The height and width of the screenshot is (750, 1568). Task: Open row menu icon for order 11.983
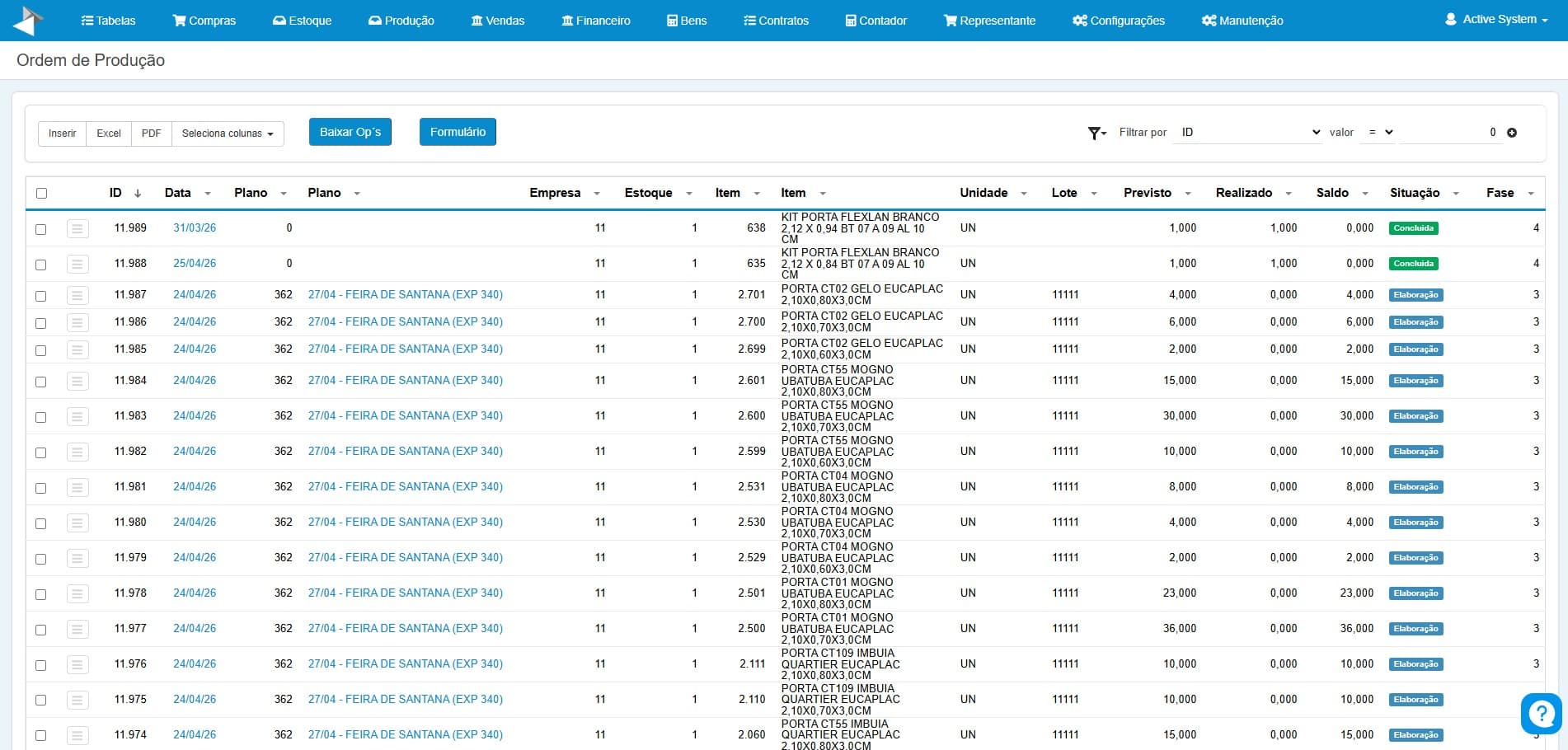(77, 416)
